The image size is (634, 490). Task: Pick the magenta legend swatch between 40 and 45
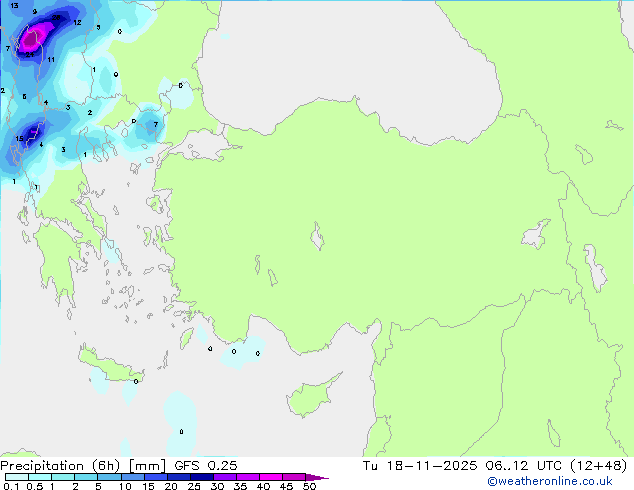[271, 477]
